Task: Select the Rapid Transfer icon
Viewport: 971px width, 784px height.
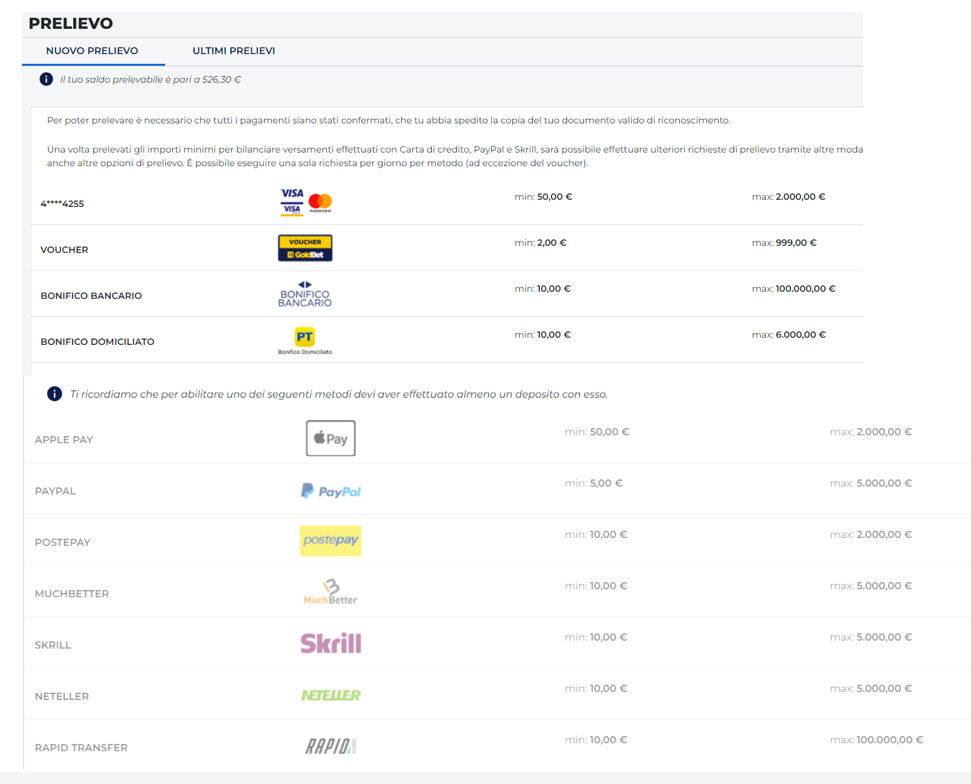Action: [330, 745]
